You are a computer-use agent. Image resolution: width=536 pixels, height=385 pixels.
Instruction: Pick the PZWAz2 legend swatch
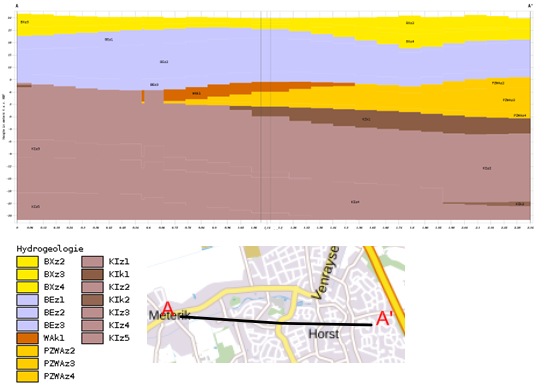27,351
